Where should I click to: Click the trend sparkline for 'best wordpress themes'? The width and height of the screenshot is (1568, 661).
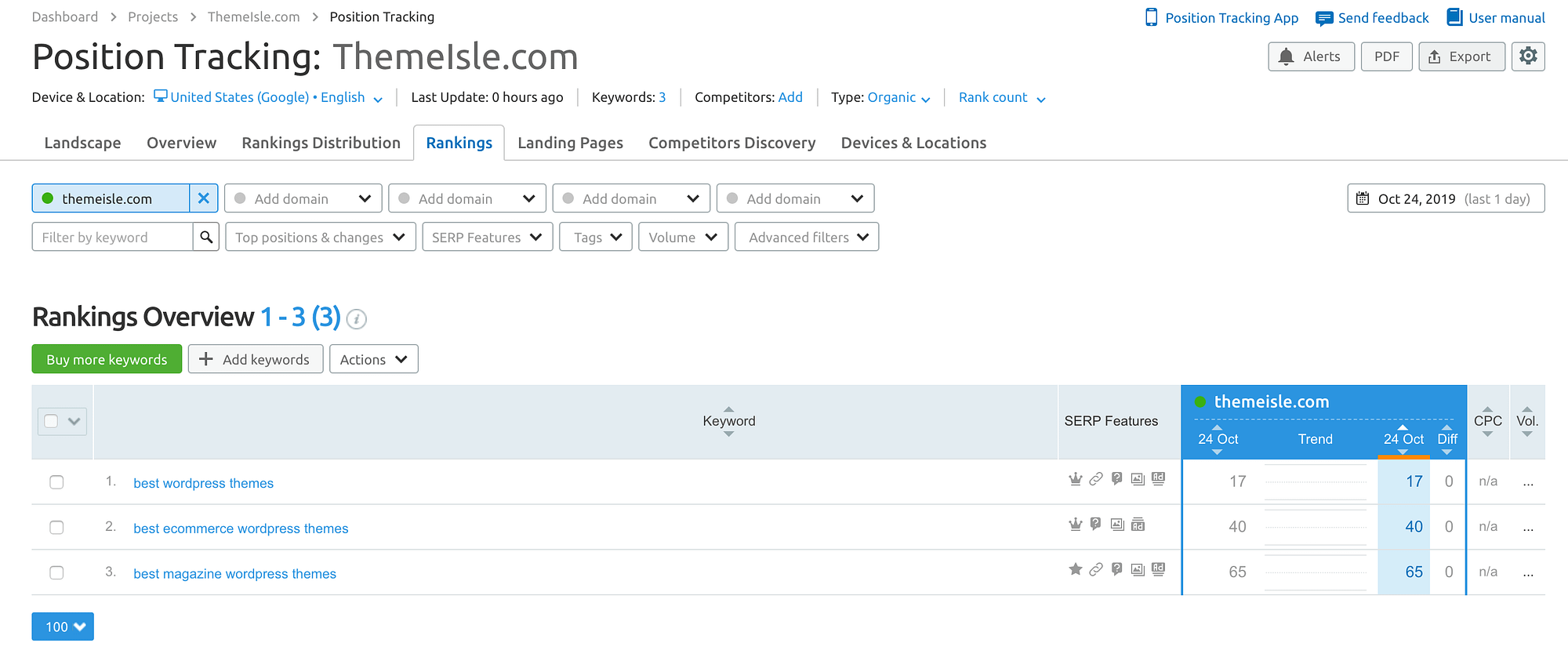tap(1316, 481)
